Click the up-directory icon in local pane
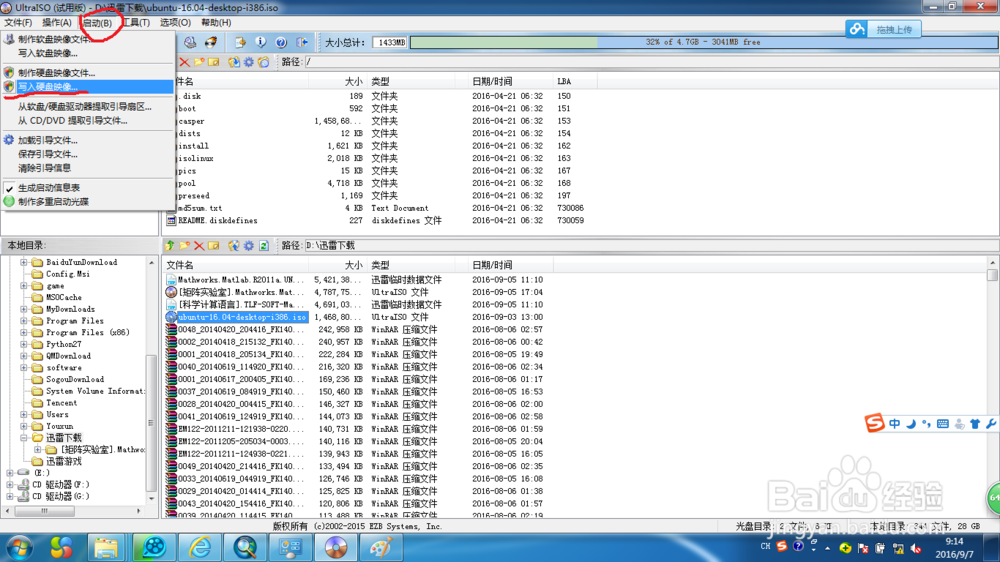The image size is (1000, 562). click(x=170, y=246)
